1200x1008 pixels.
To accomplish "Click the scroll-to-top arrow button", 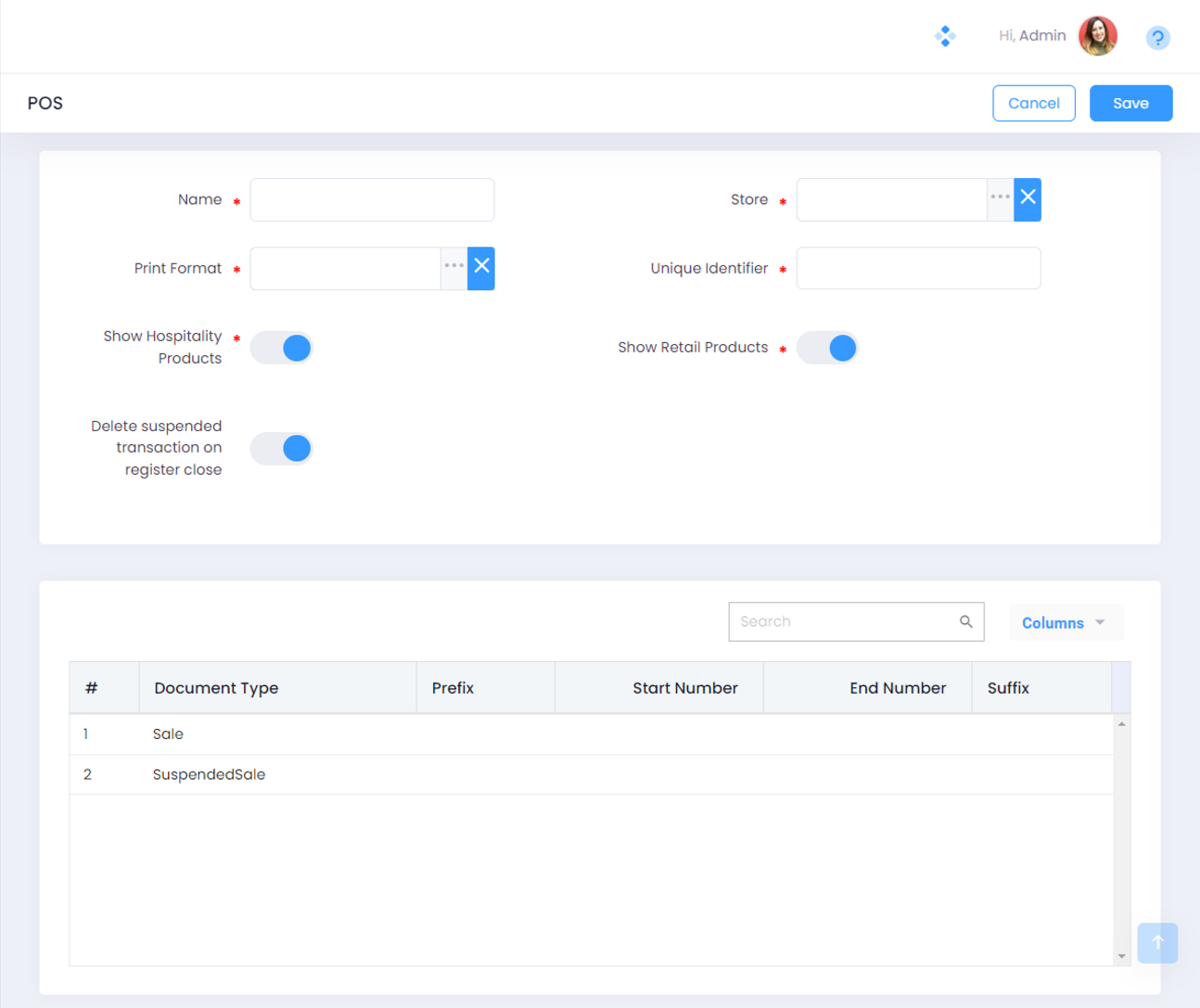I will [1157, 942].
